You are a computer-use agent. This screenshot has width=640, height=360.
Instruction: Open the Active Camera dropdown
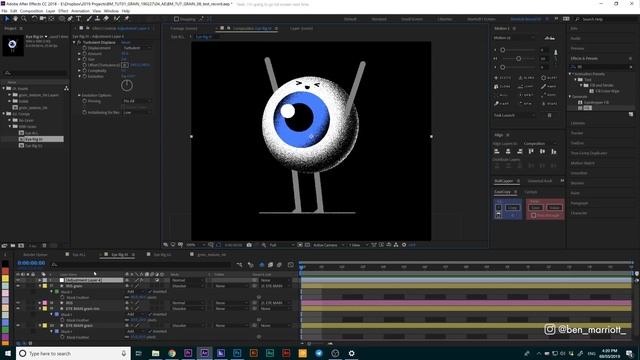[x=328, y=245]
